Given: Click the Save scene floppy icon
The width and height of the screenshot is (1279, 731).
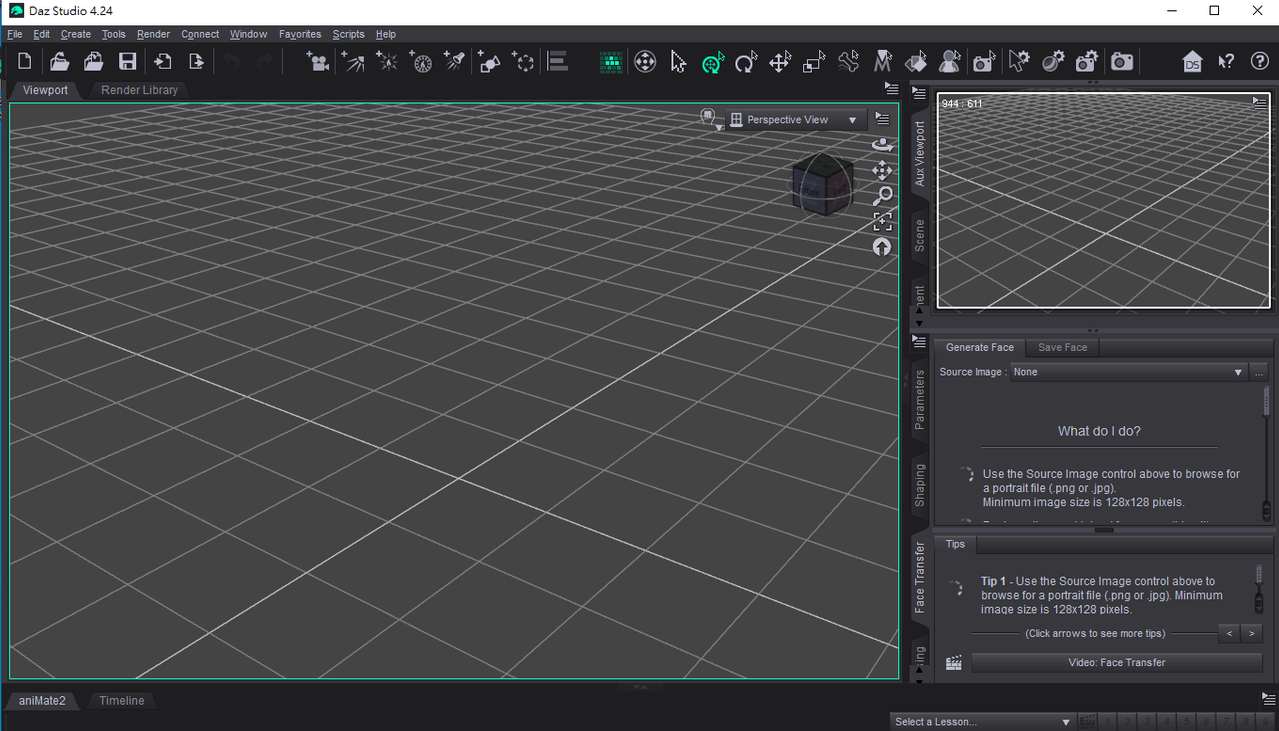Looking at the screenshot, I should (127, 62).
